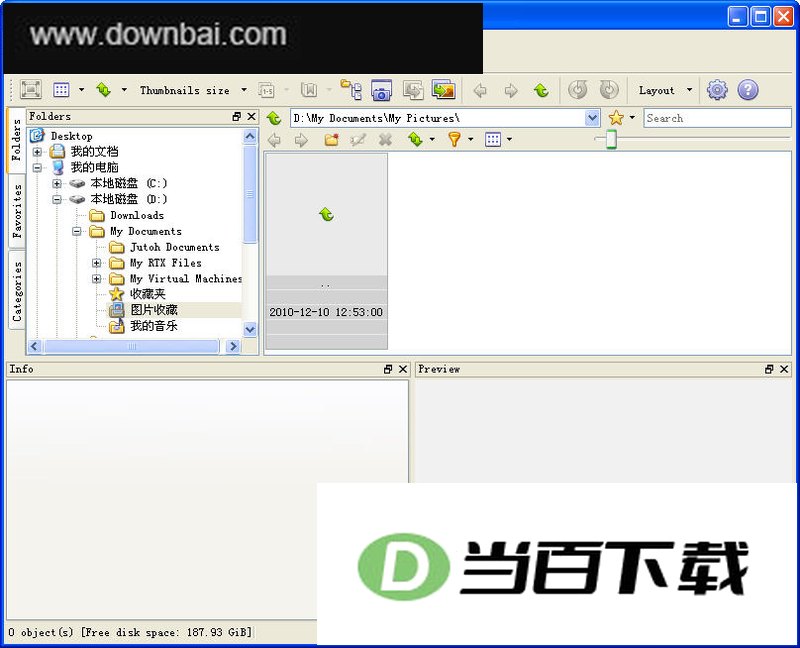Click the rename edit icon

358,139
